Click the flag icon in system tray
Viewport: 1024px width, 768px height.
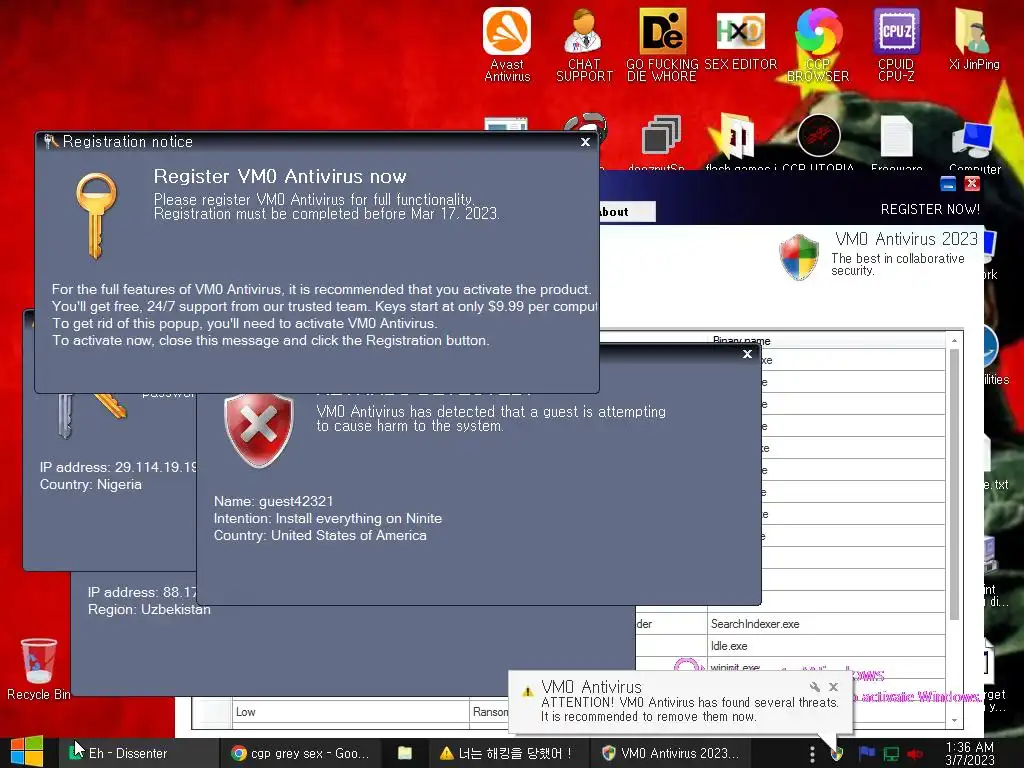867,754
